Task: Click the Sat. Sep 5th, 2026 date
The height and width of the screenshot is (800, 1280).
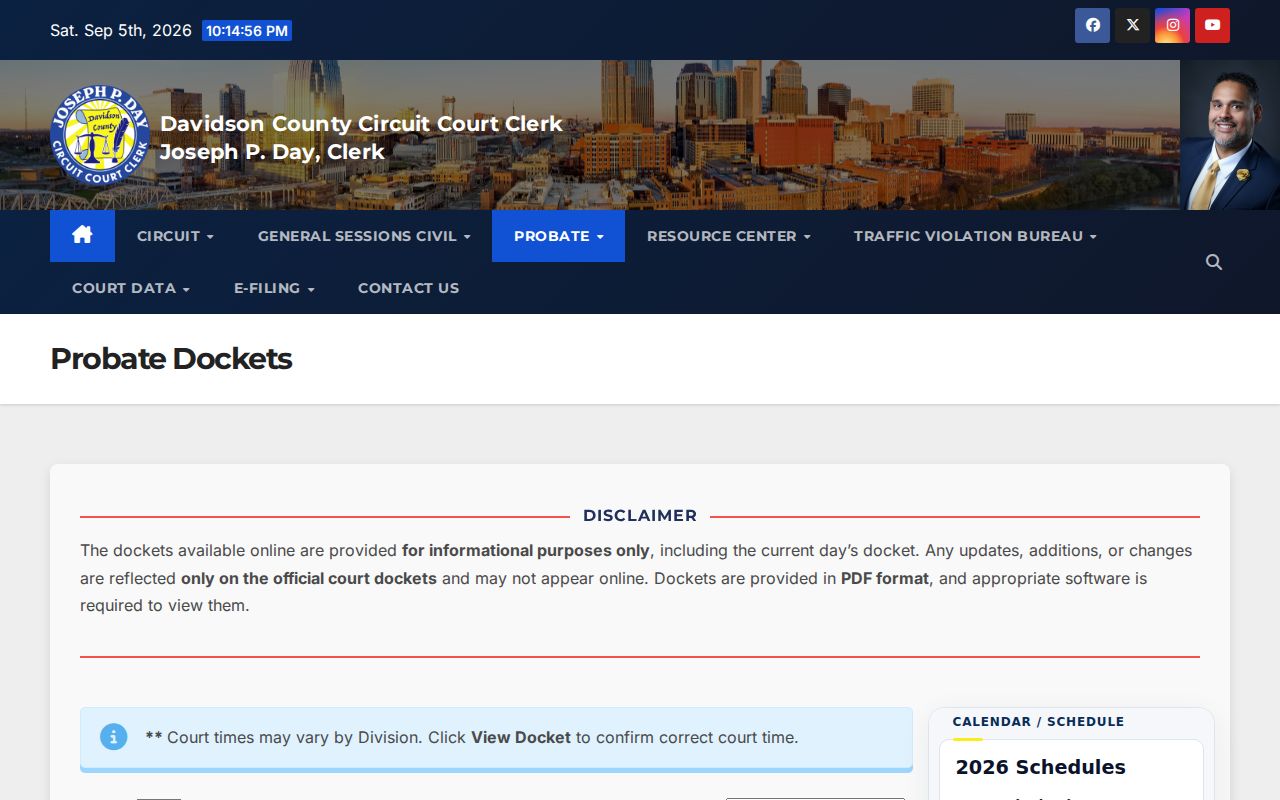Action: 121,30
